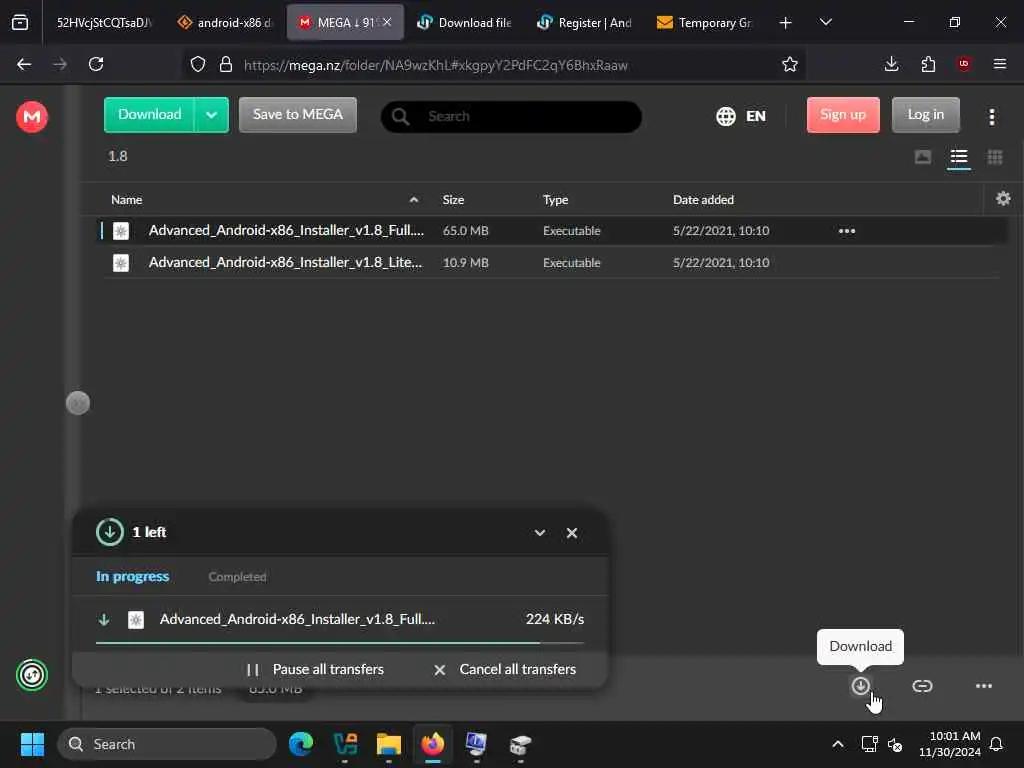
Task: Open the MEGA three-dot top menu
Action: pyautogui.click(x=991, y=117)
